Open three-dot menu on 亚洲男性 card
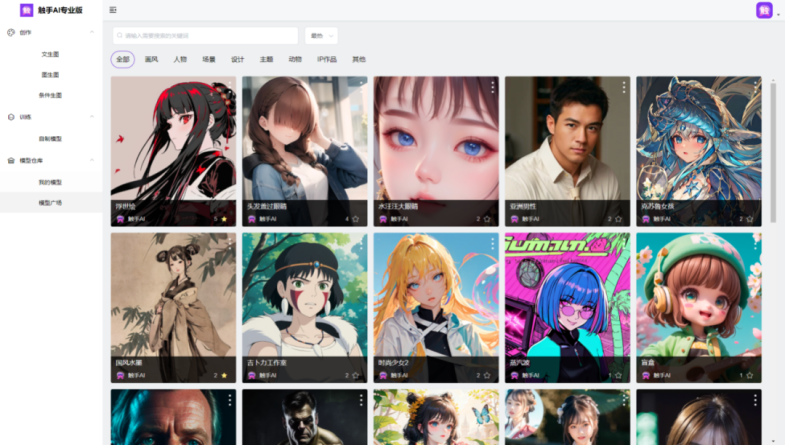This screenshot has width=785, height=445. pos(624,88)
